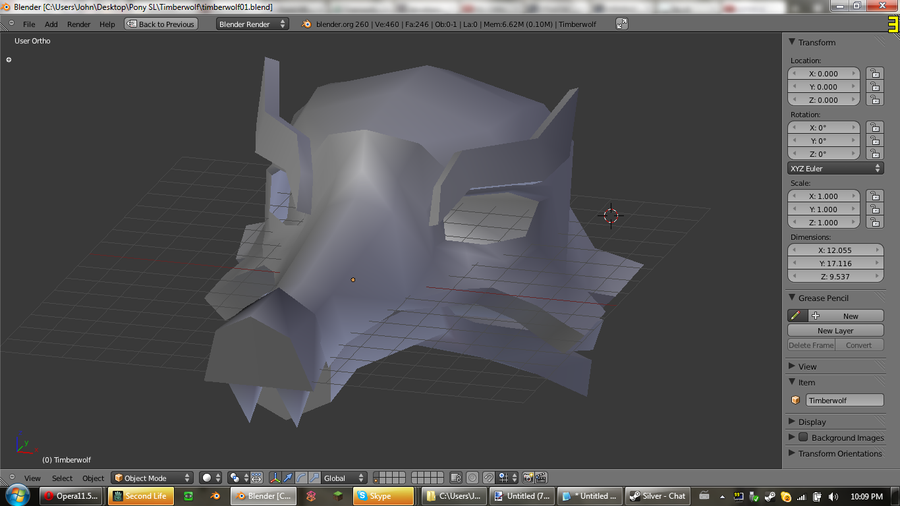Open the Global orientation dropdown
The height and width of the screenshot is (506, 900).
(343, 478)
